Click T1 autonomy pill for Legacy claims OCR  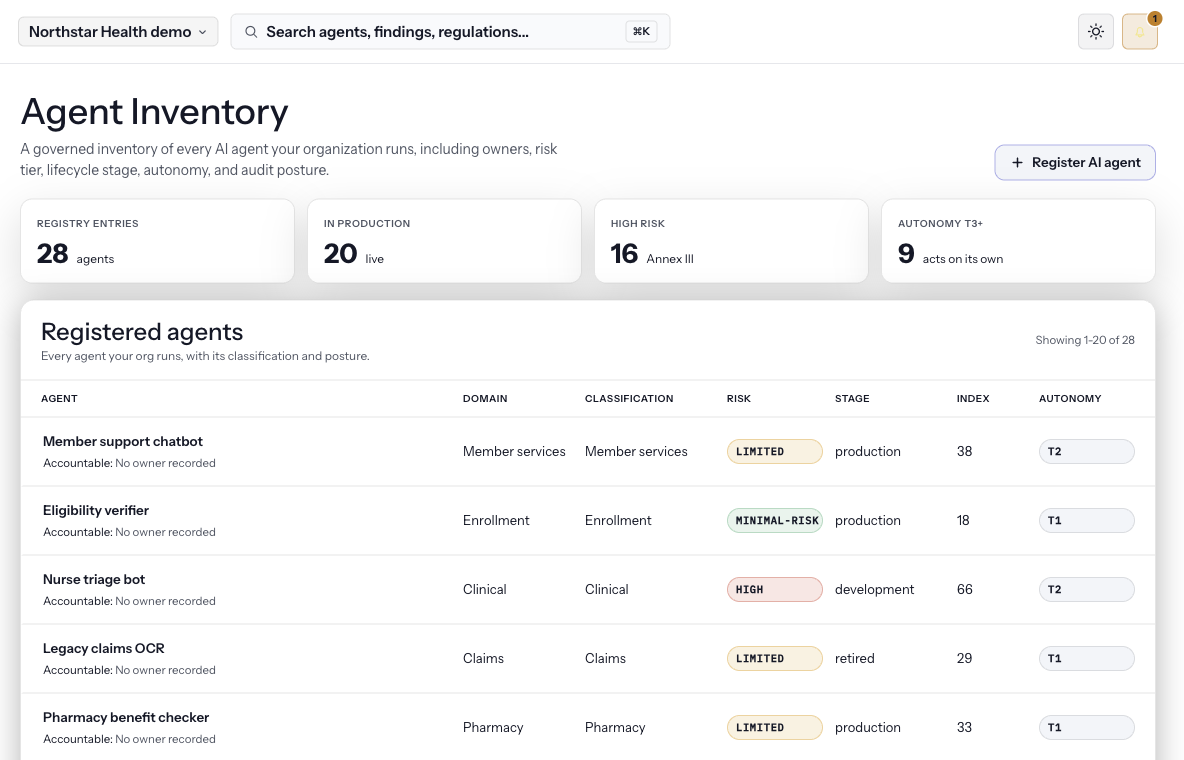[1087, 659]
